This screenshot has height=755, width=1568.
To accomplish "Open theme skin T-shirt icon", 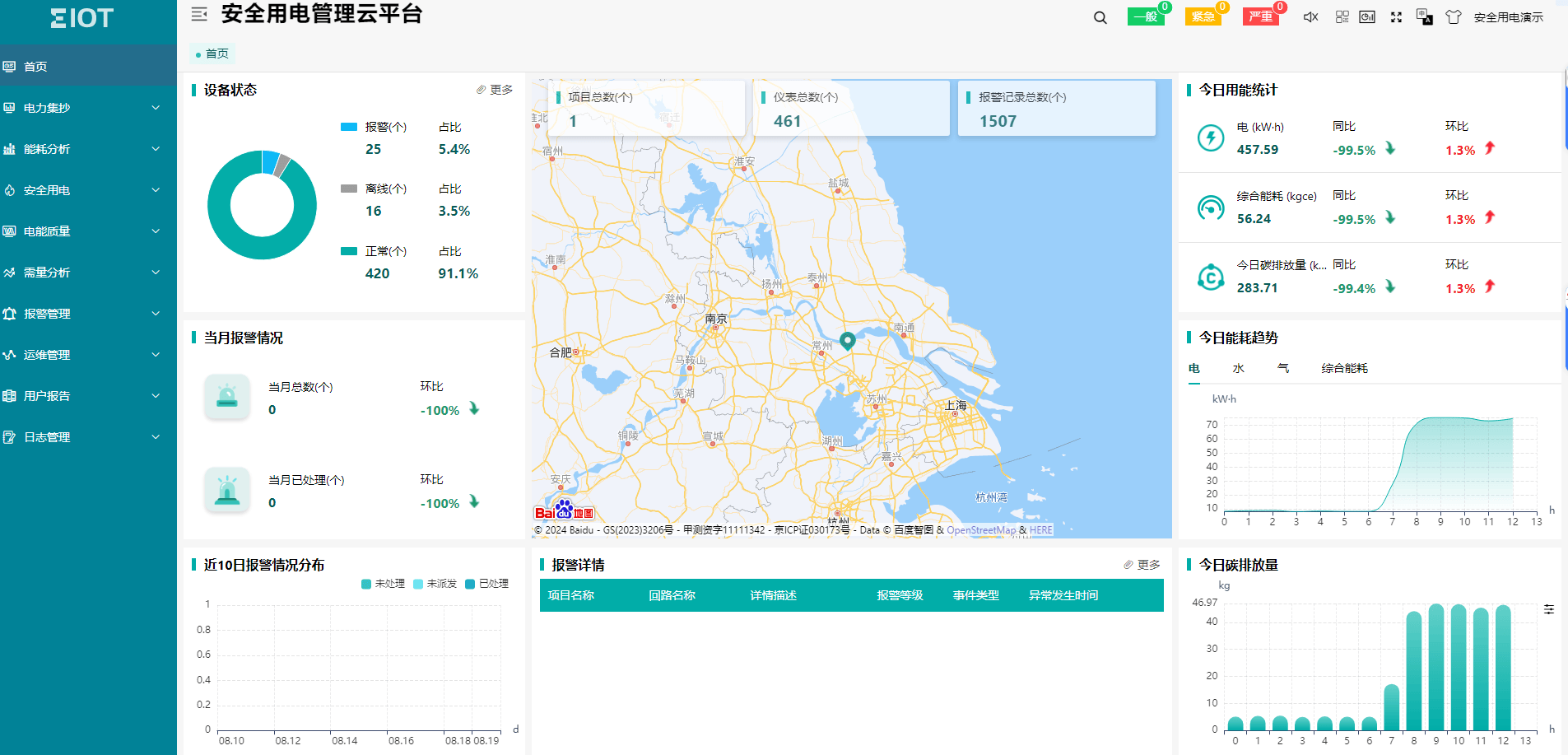I will point(1454,16).
